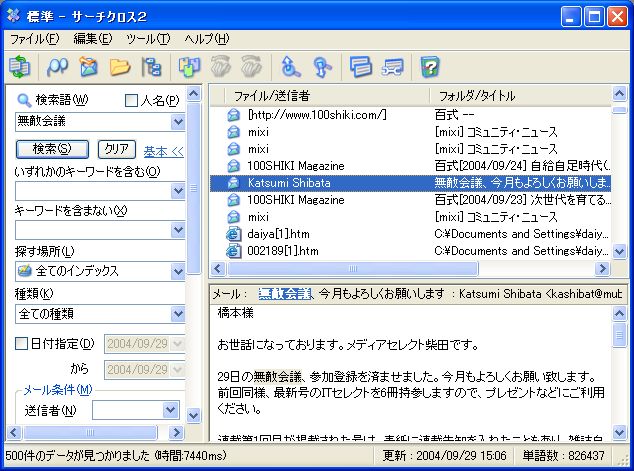Open the 送信者(N) dropdown
Image resolution: width=634 pixels, height=471 pixels.
click(x=171, y=410)
